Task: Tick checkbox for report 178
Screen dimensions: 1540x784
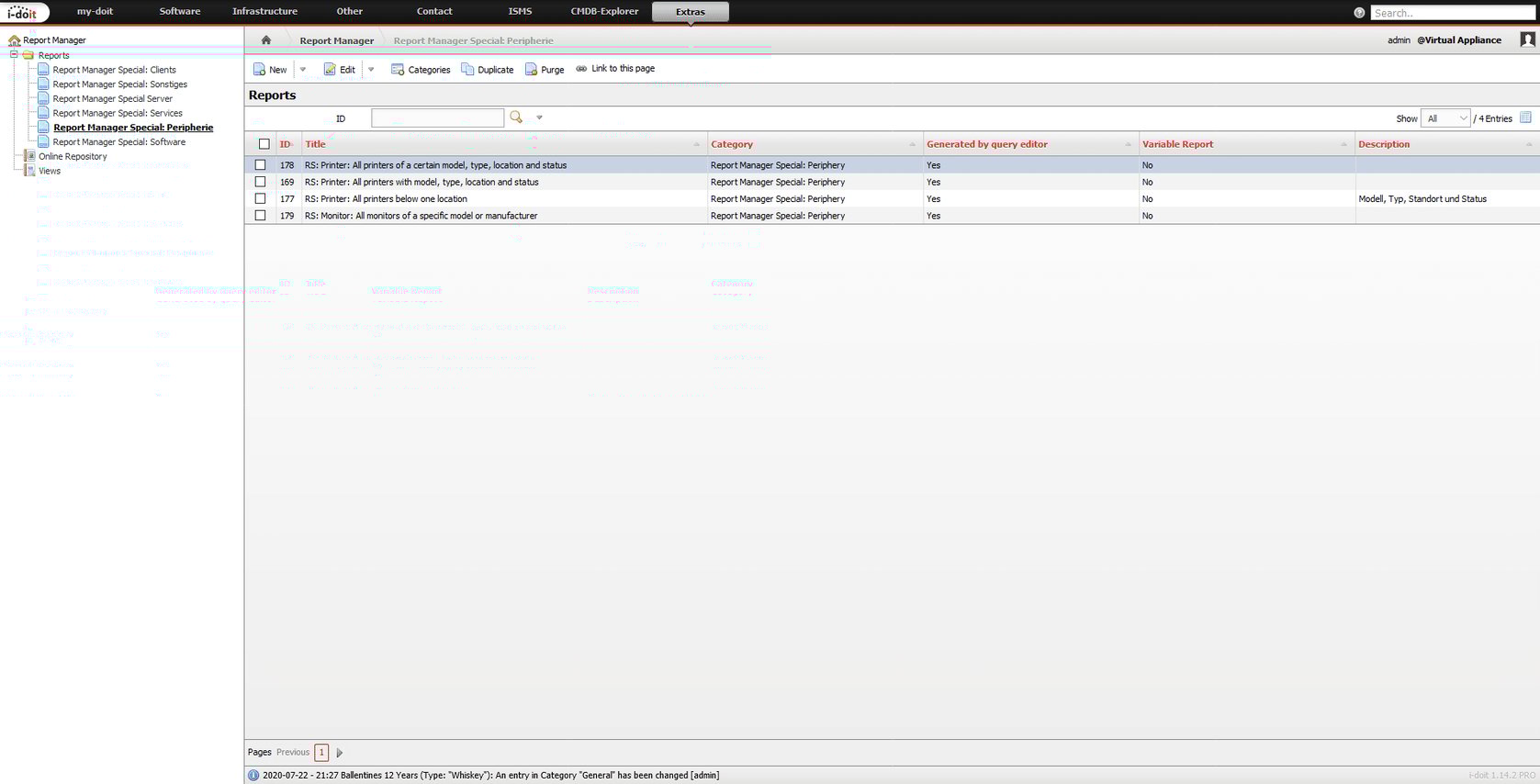Action: tap(261, 165)
